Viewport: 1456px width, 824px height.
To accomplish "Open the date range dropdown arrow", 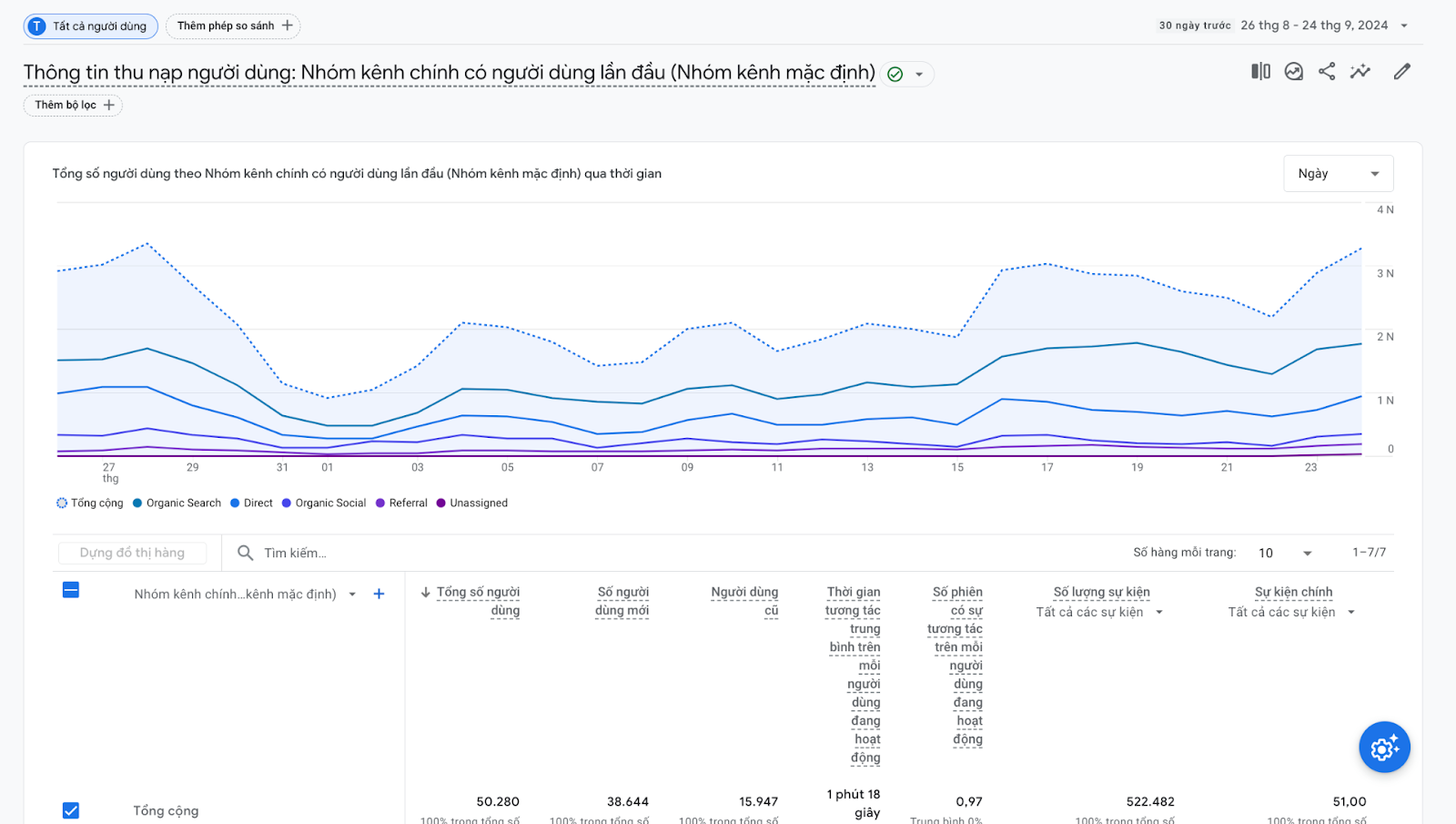I will [x=1404, y=25].
